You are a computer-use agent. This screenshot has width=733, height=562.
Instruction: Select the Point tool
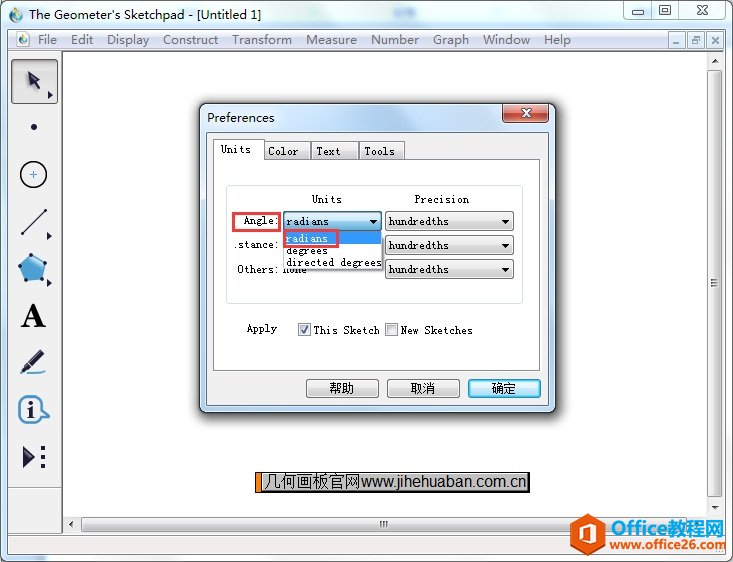tap(34, 127)
